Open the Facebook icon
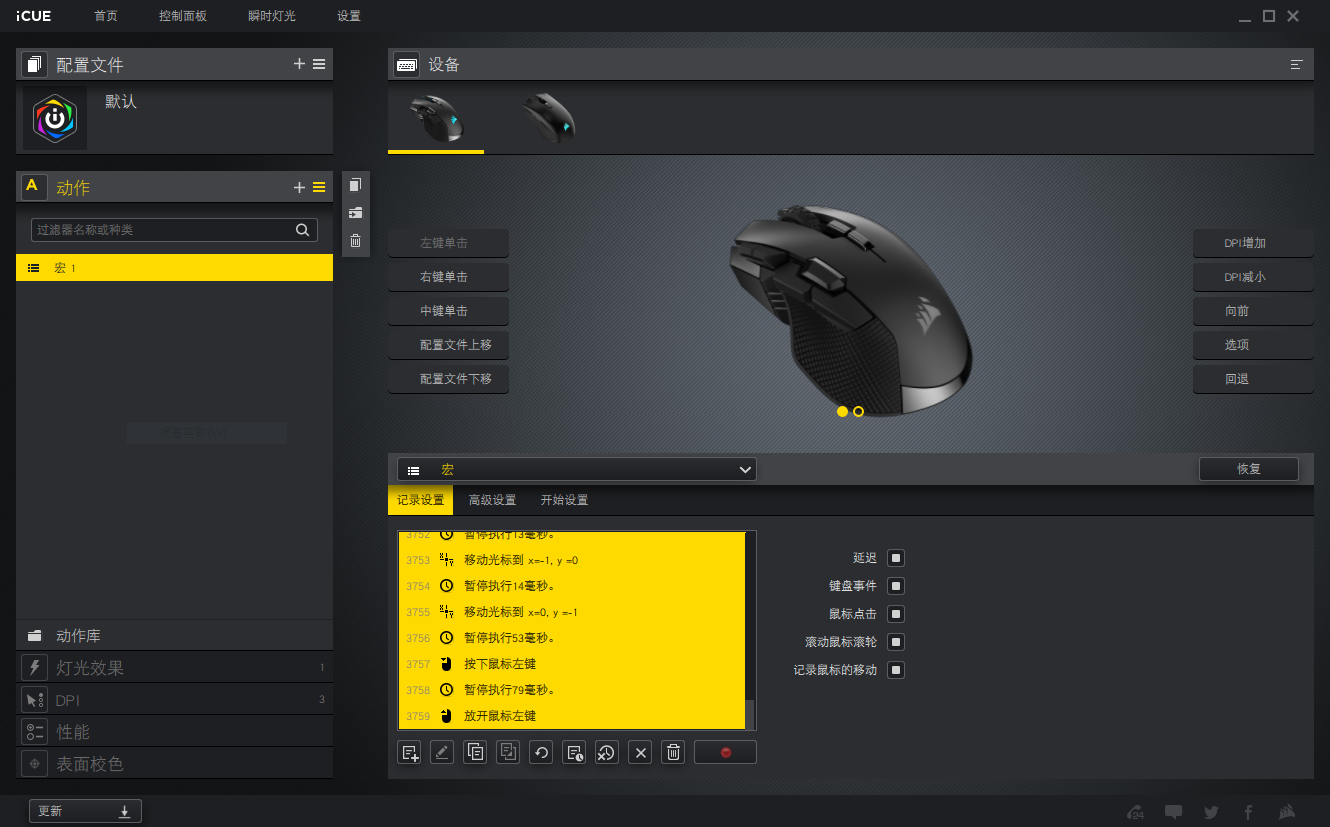 pos(1248,812)
